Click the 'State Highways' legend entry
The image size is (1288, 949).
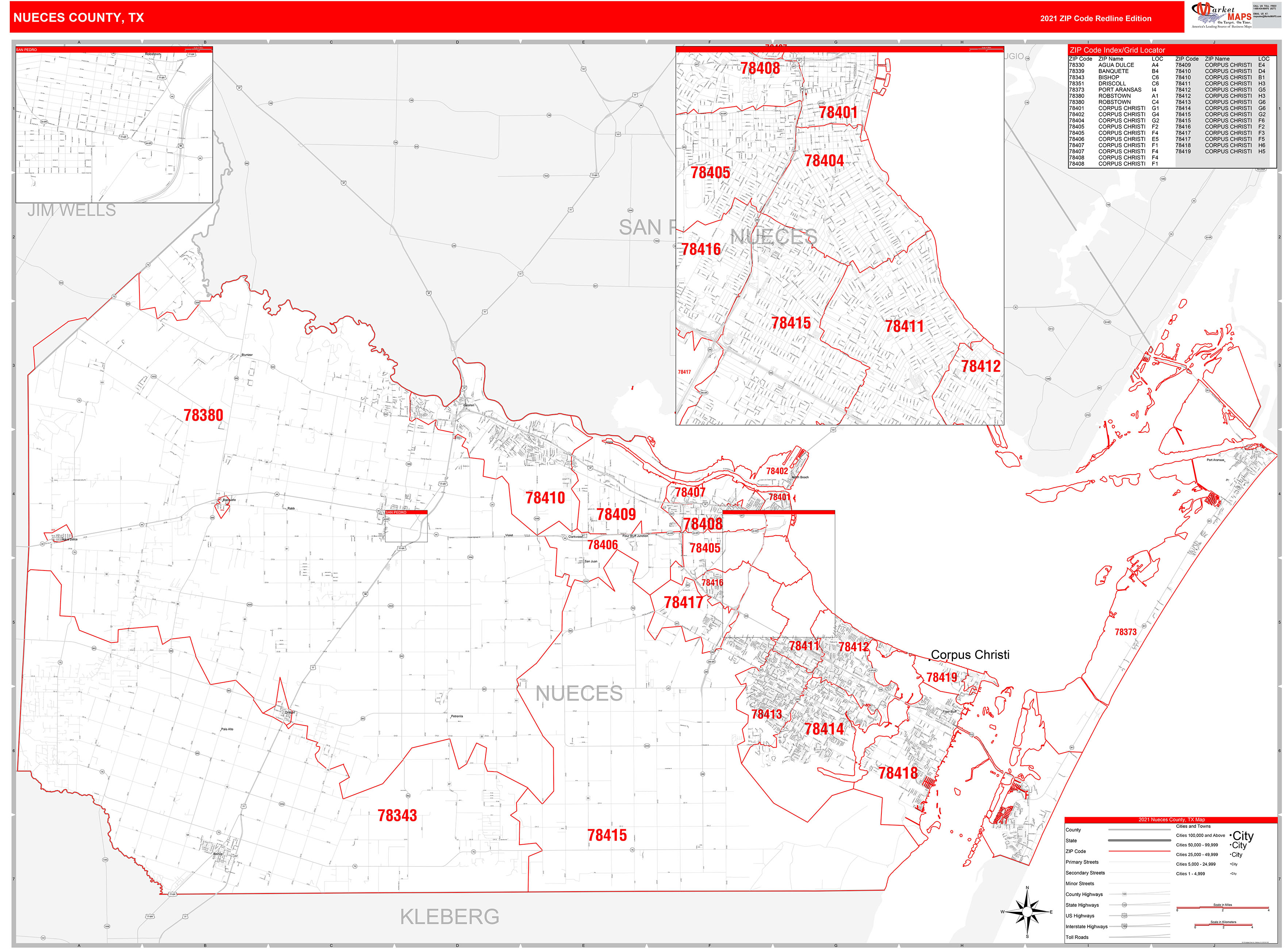point(1082,905)
